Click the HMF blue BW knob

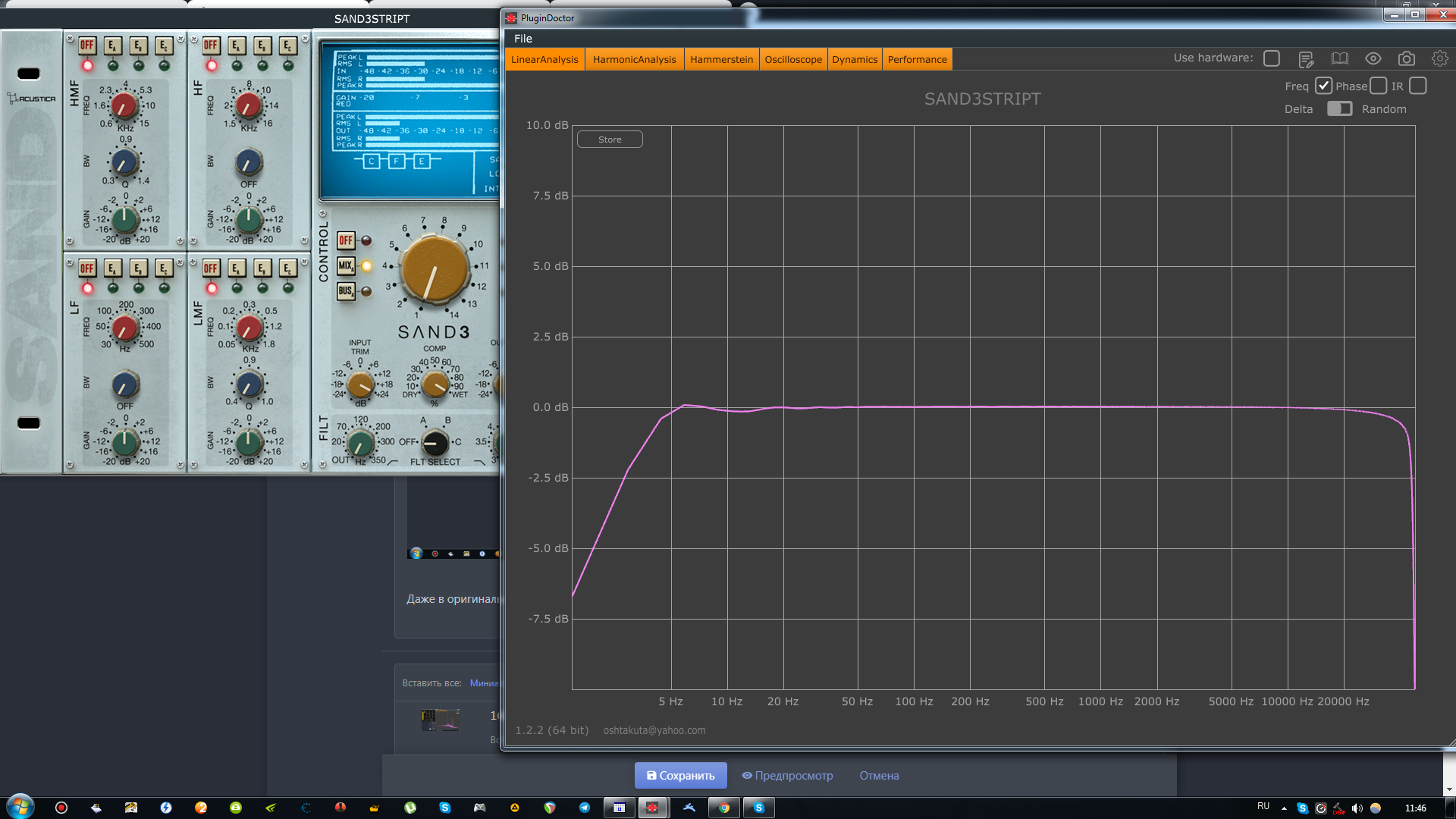pos(124,162)
